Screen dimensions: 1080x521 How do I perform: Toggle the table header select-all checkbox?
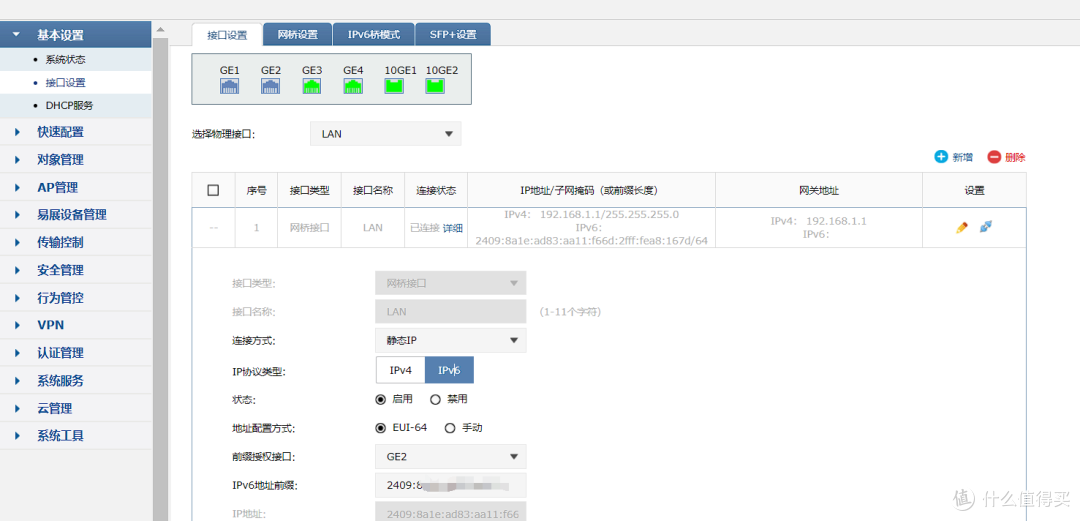point(214,190)
